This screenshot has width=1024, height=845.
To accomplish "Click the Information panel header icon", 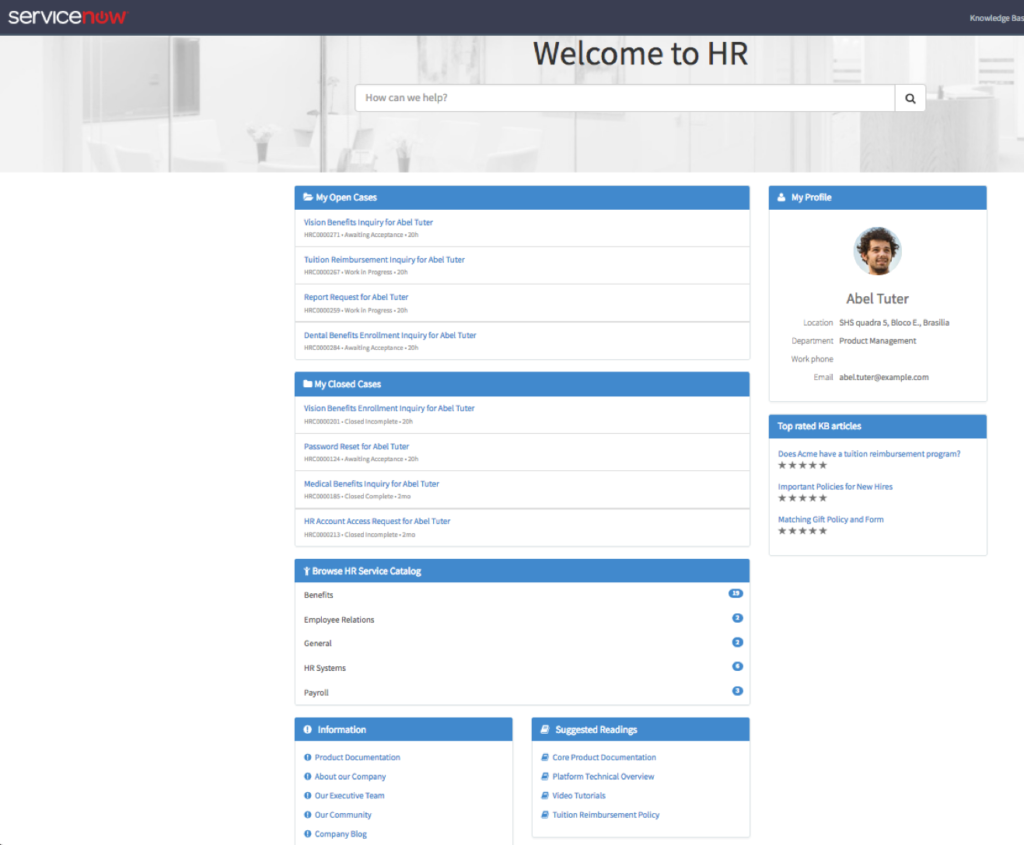I will click(308, 730).
